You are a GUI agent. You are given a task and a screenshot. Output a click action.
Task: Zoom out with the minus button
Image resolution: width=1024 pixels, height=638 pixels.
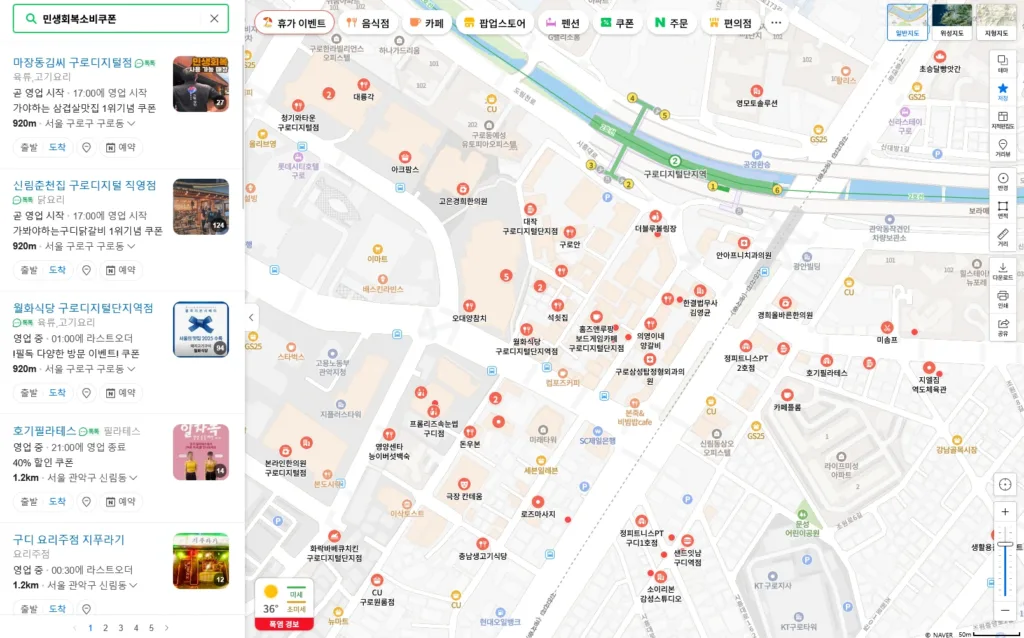coord(1005,611)
